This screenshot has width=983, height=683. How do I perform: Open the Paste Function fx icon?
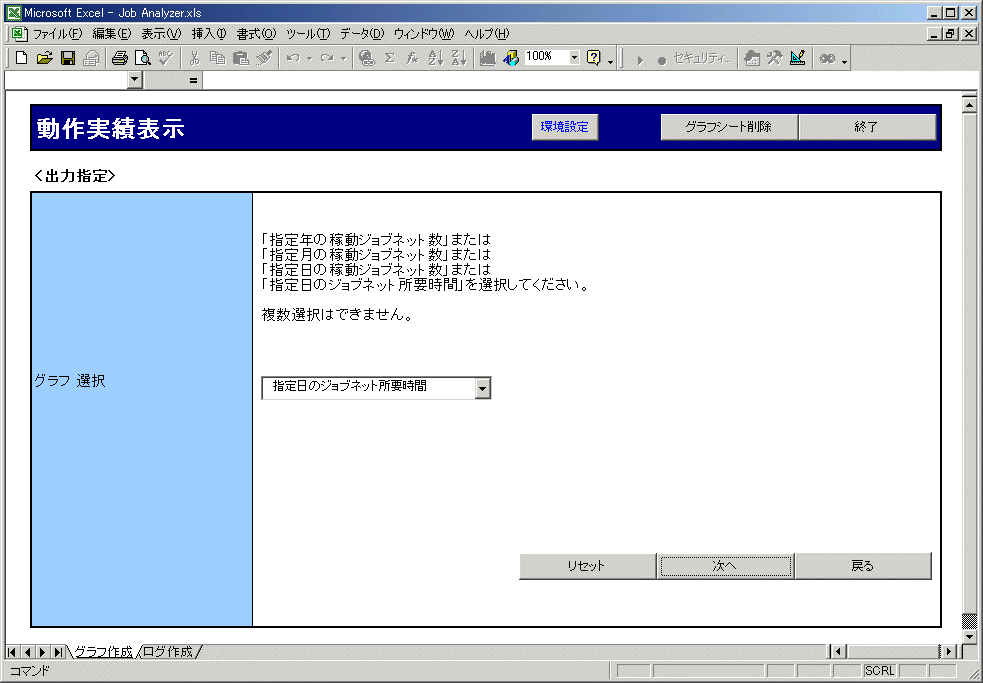(413, 58)
